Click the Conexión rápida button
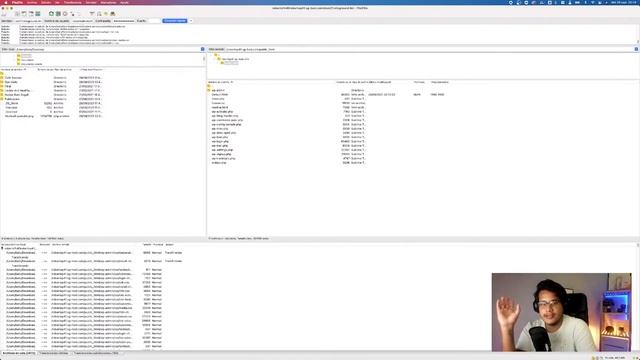Image resolution: width=640 pixels, height=360 pixels. coord(175,21)
